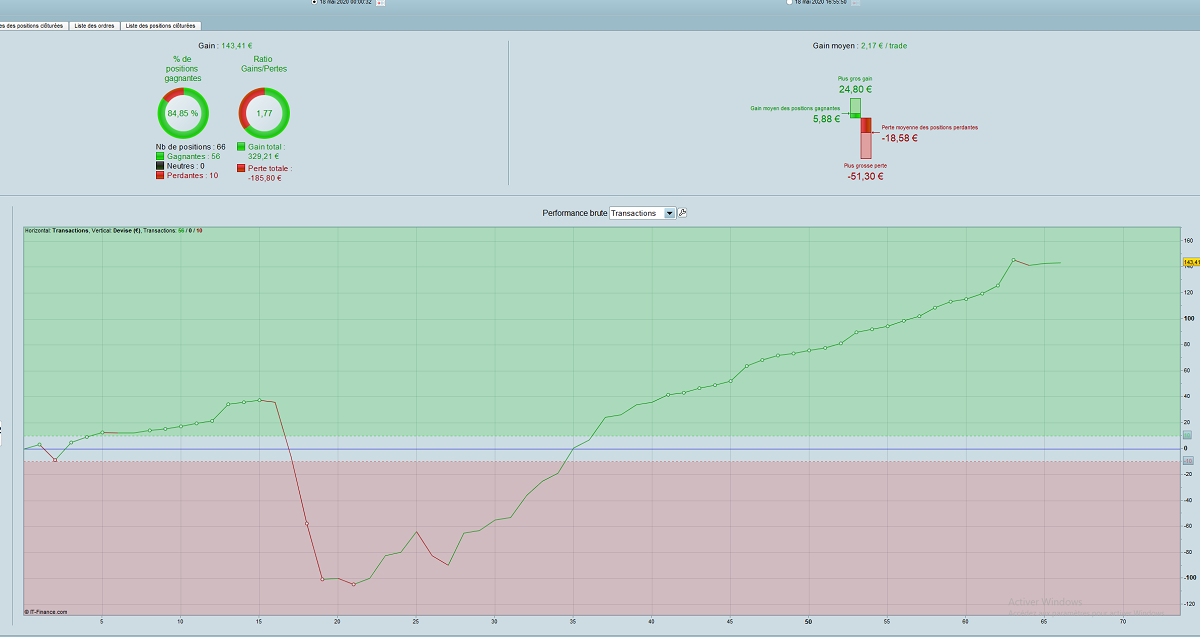
Task: Click the average winning gain 5,88 €
Action: 826,119
